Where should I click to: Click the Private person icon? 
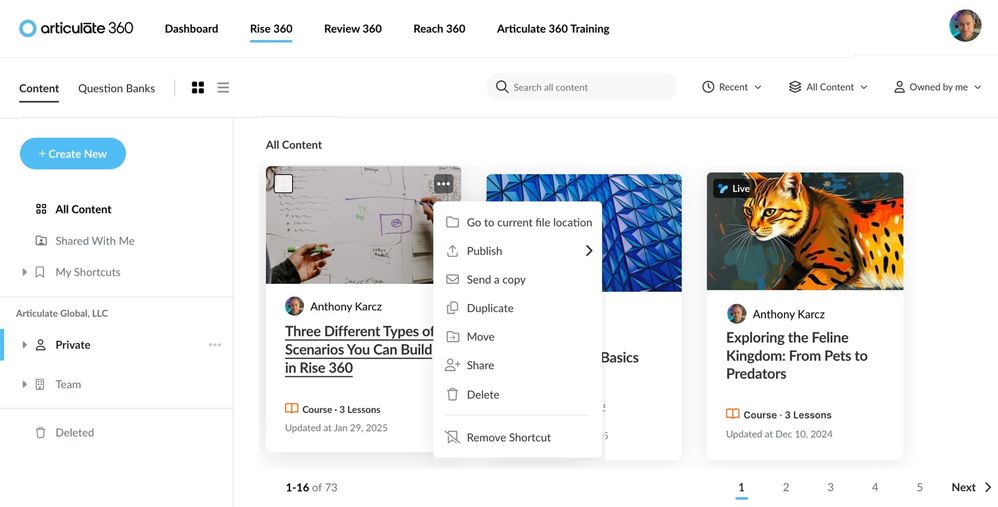coord(41,345)
